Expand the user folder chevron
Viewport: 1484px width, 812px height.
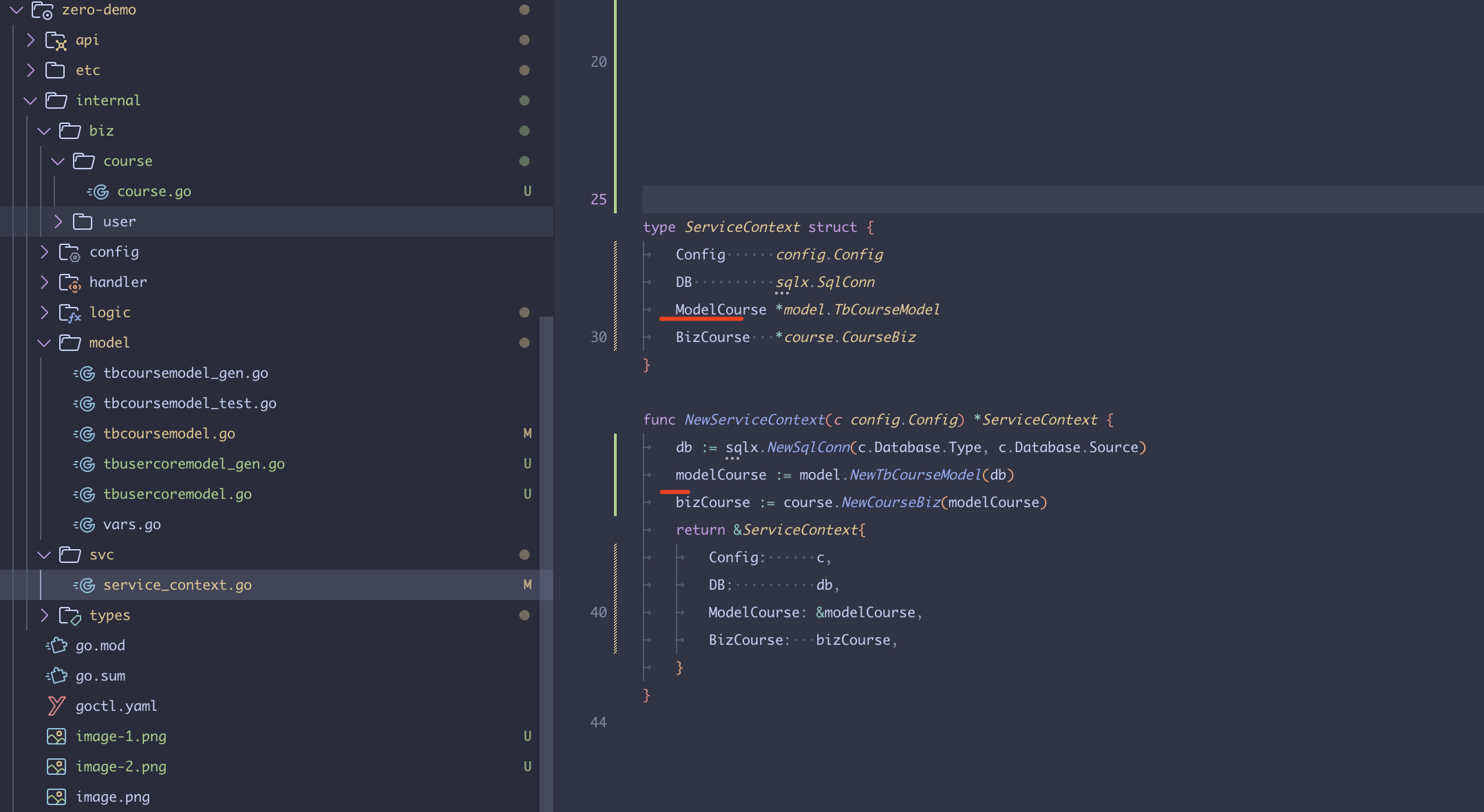click(x=58, y=222)
